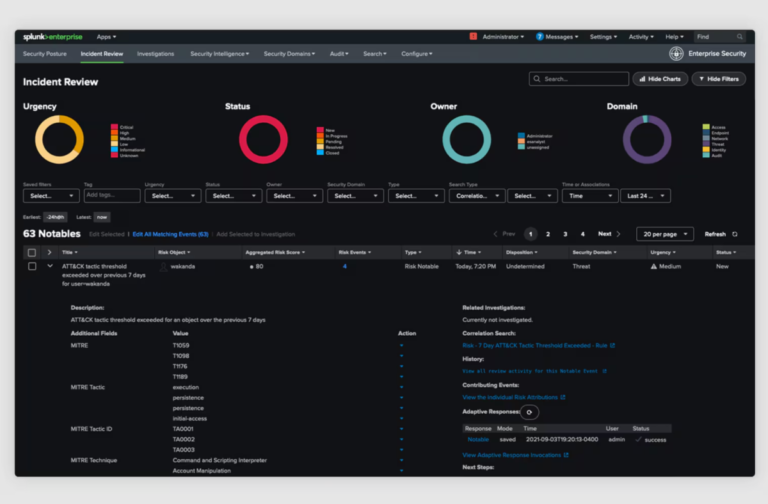Open the Type filter dropdown
Viewport: 768px width, 504px height.
click(x=416, y=196)
